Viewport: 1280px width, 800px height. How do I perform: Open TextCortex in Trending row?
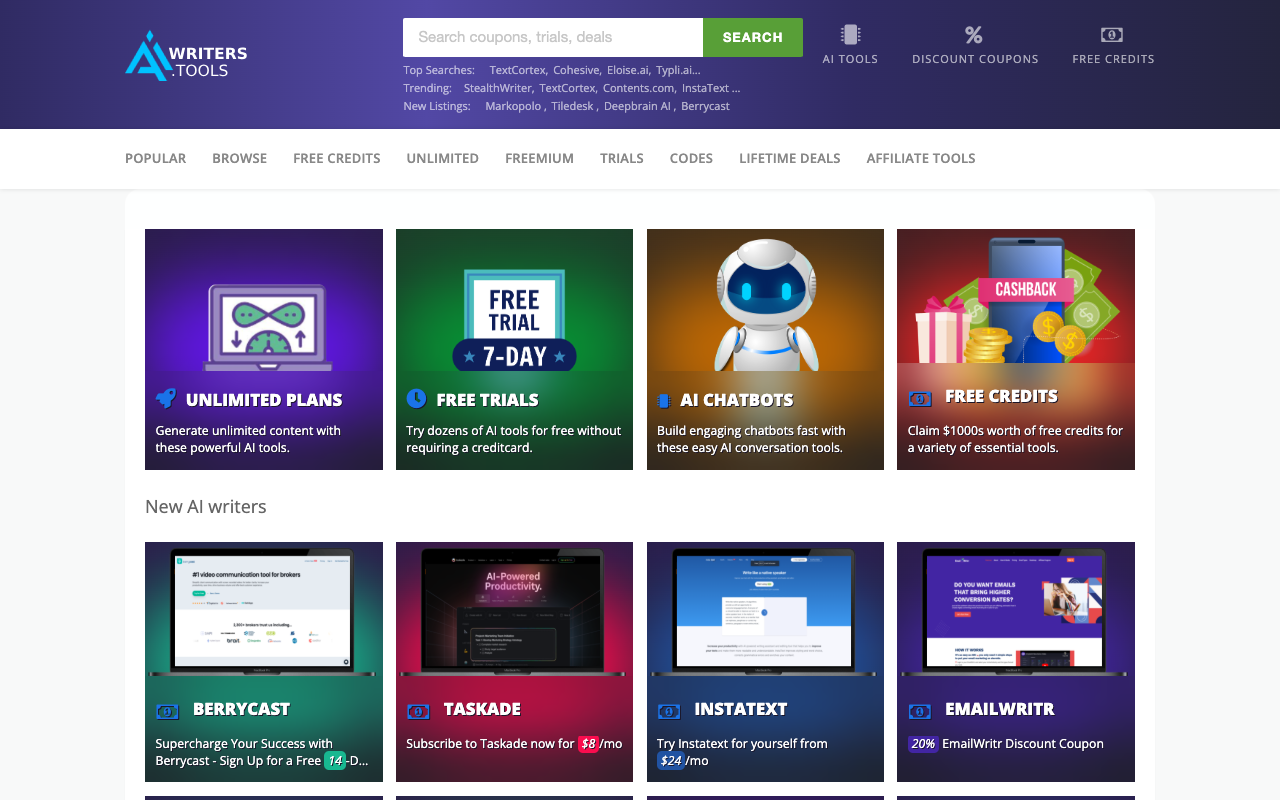[567, 88]
